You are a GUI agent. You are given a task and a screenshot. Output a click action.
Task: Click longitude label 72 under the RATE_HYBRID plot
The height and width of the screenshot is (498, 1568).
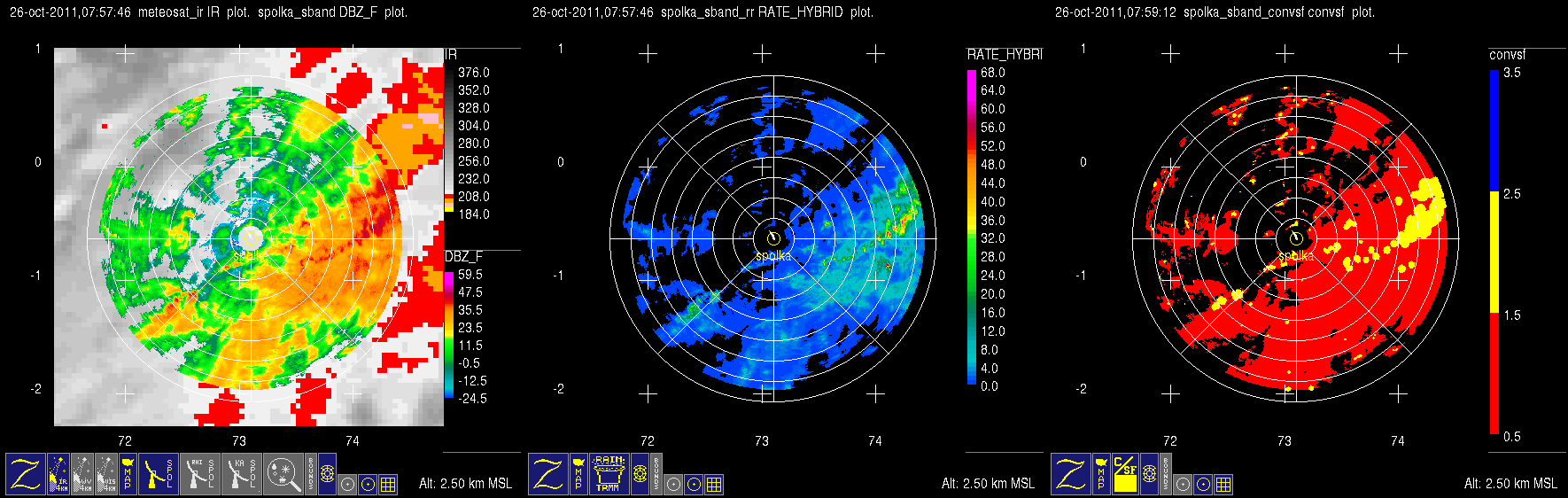click(x=648, y=440)
